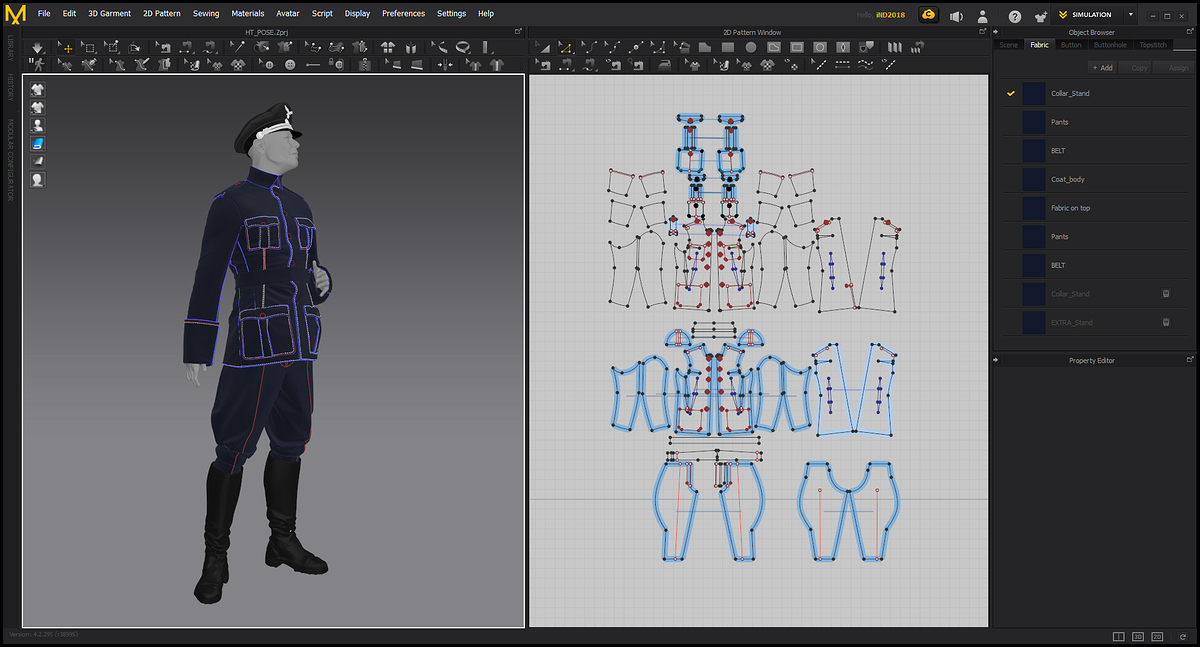Switch to the Buttonhole tab
The image size is (1200, 647).
click(1109, 45)
